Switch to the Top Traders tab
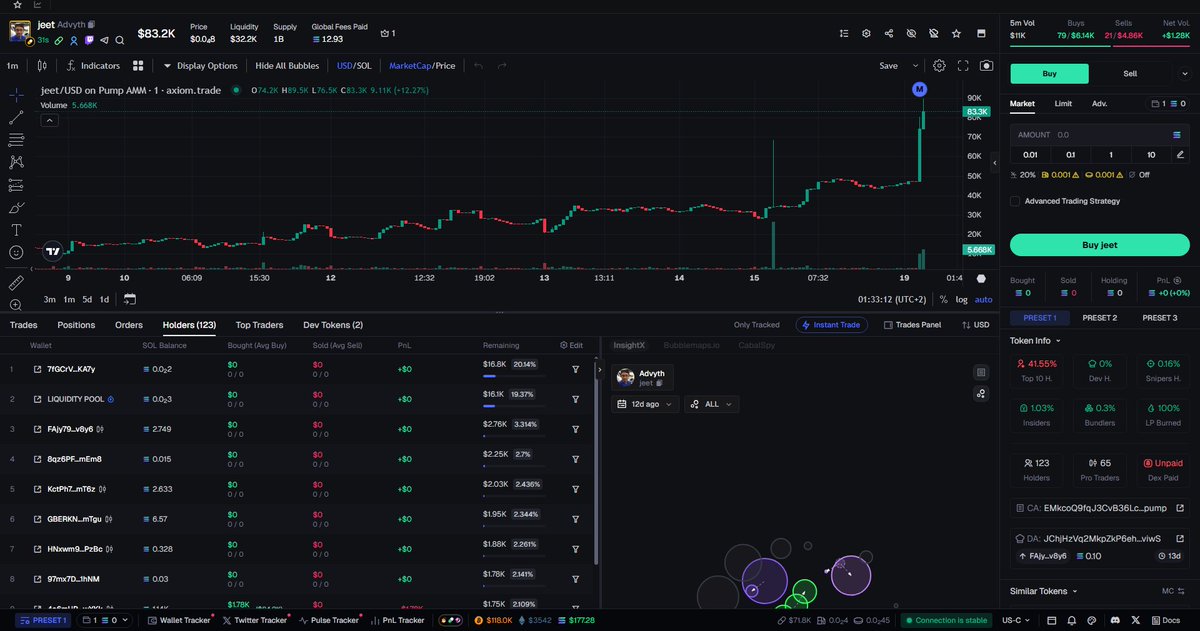The width and height of the screenshot is (1200, 631). point(259,325)
